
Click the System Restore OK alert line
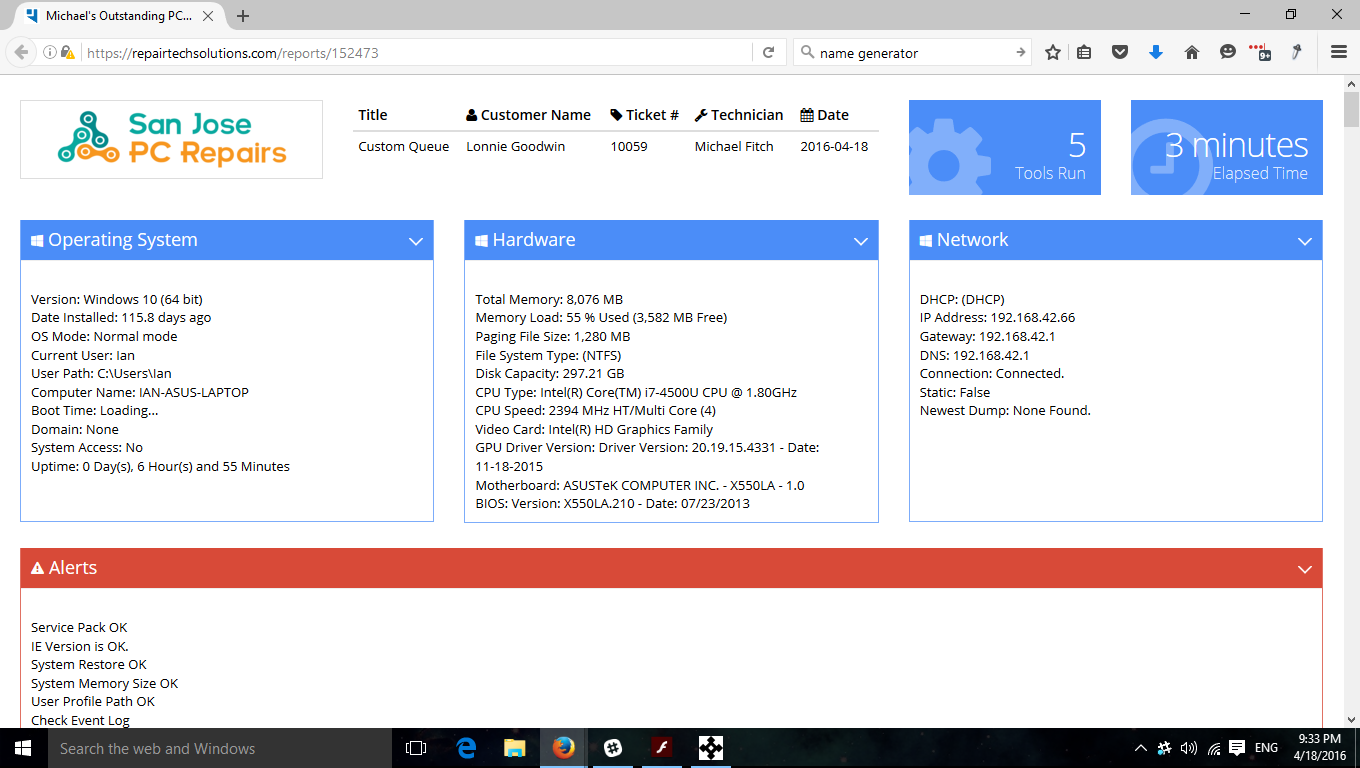89,664
